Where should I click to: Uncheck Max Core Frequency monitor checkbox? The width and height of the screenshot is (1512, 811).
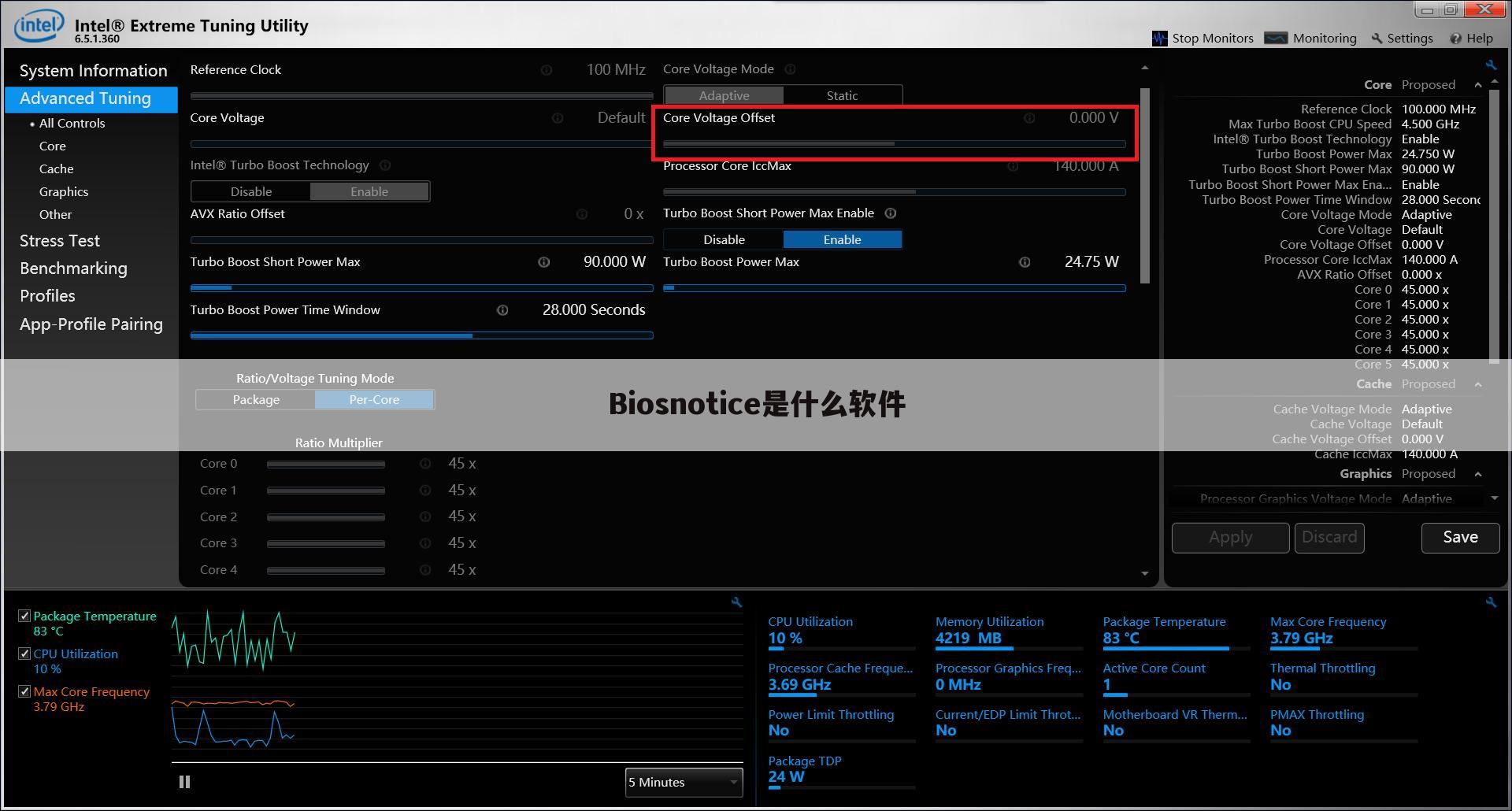[24, 692]
